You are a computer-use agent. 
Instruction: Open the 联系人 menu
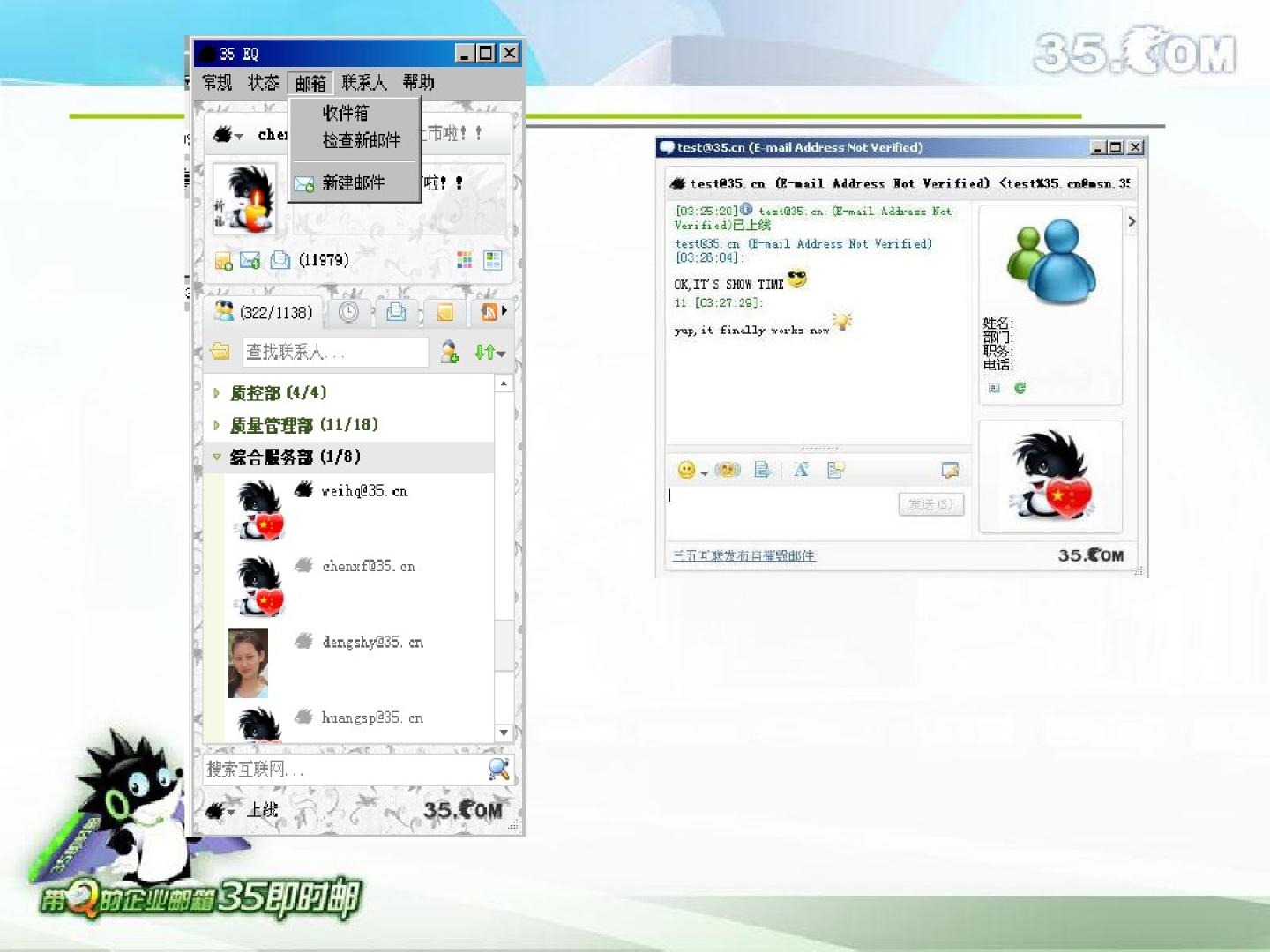tap(363, 83)
